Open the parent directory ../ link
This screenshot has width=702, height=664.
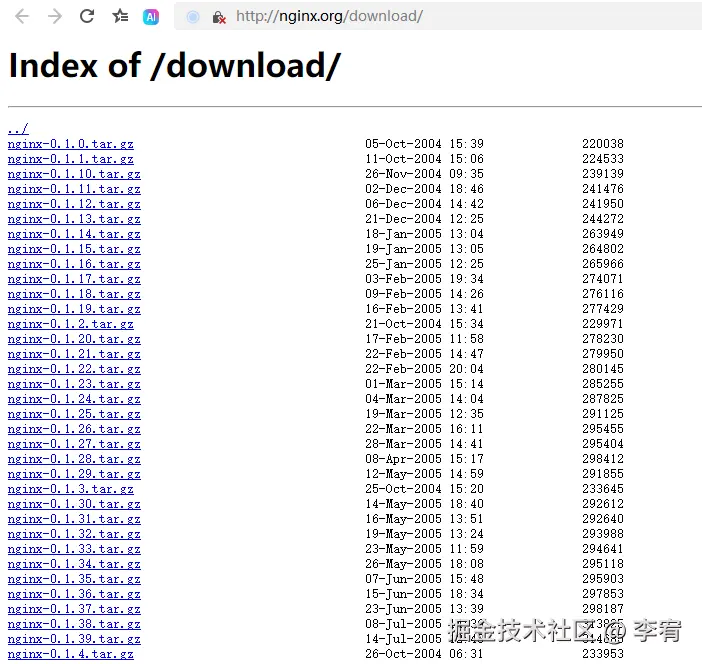18,129
